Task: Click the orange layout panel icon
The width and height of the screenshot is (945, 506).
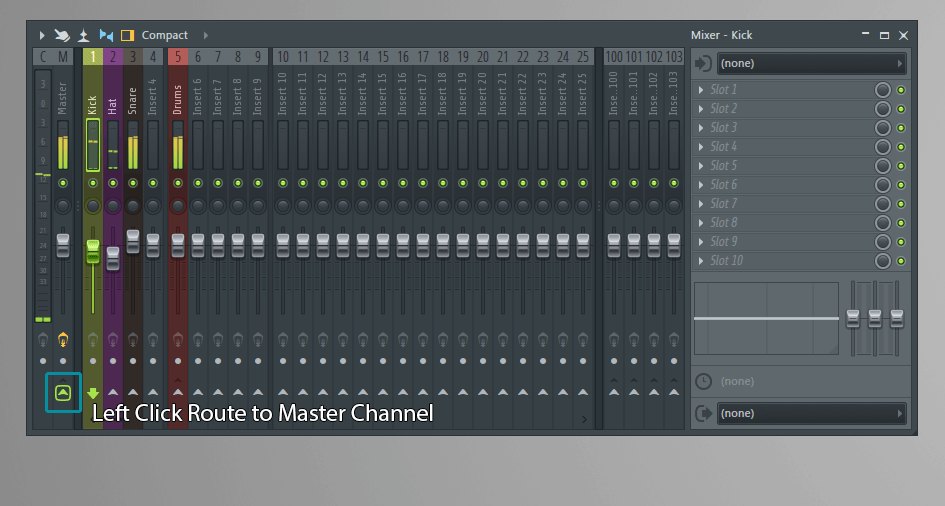Action: click(127, 36)
